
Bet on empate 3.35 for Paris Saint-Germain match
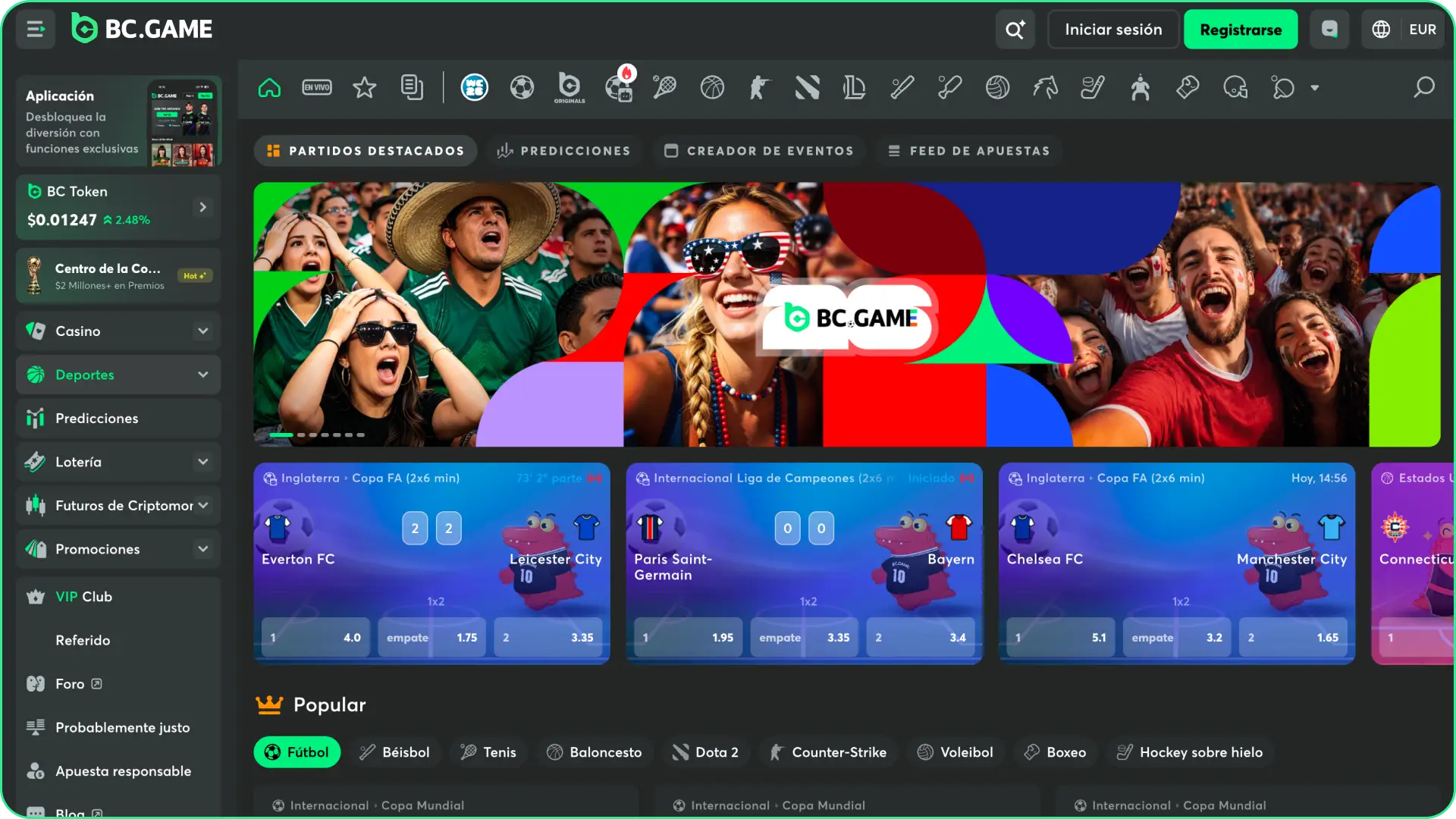click(x=804, y=638)
